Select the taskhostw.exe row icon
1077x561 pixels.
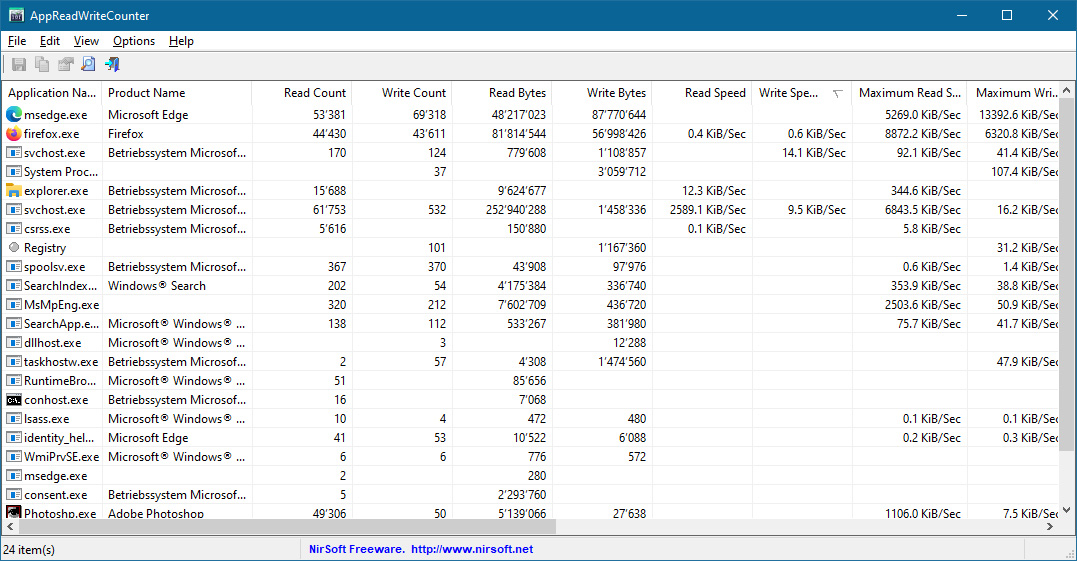pos(14,361)
